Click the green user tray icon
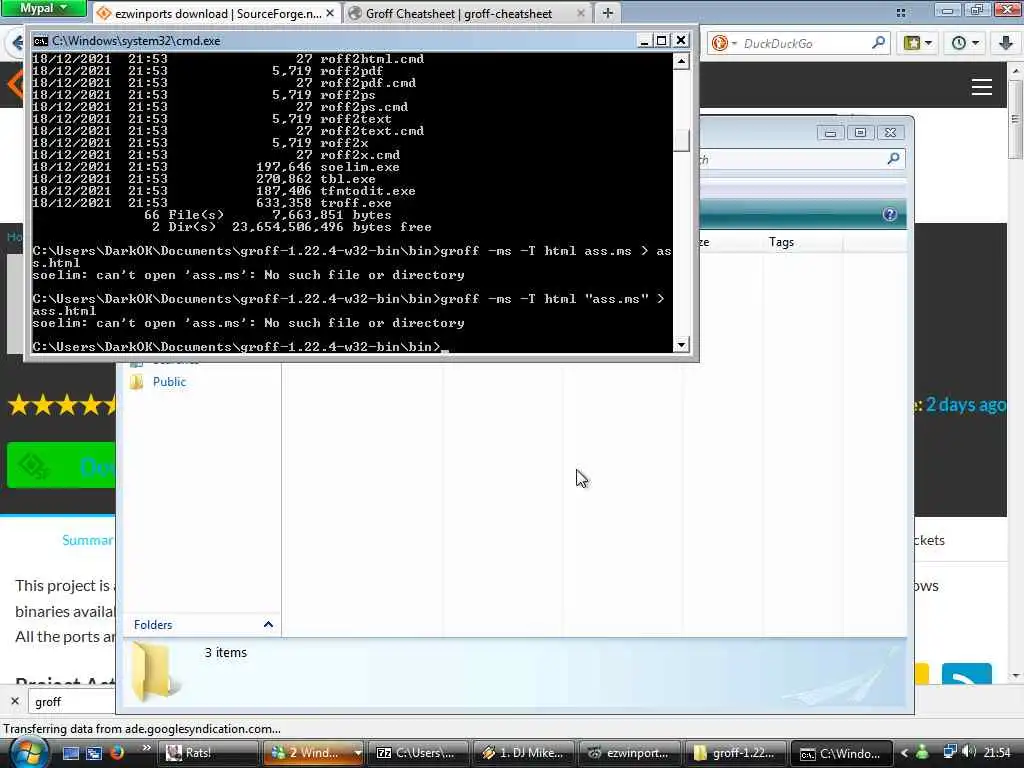 pos(923,753)
